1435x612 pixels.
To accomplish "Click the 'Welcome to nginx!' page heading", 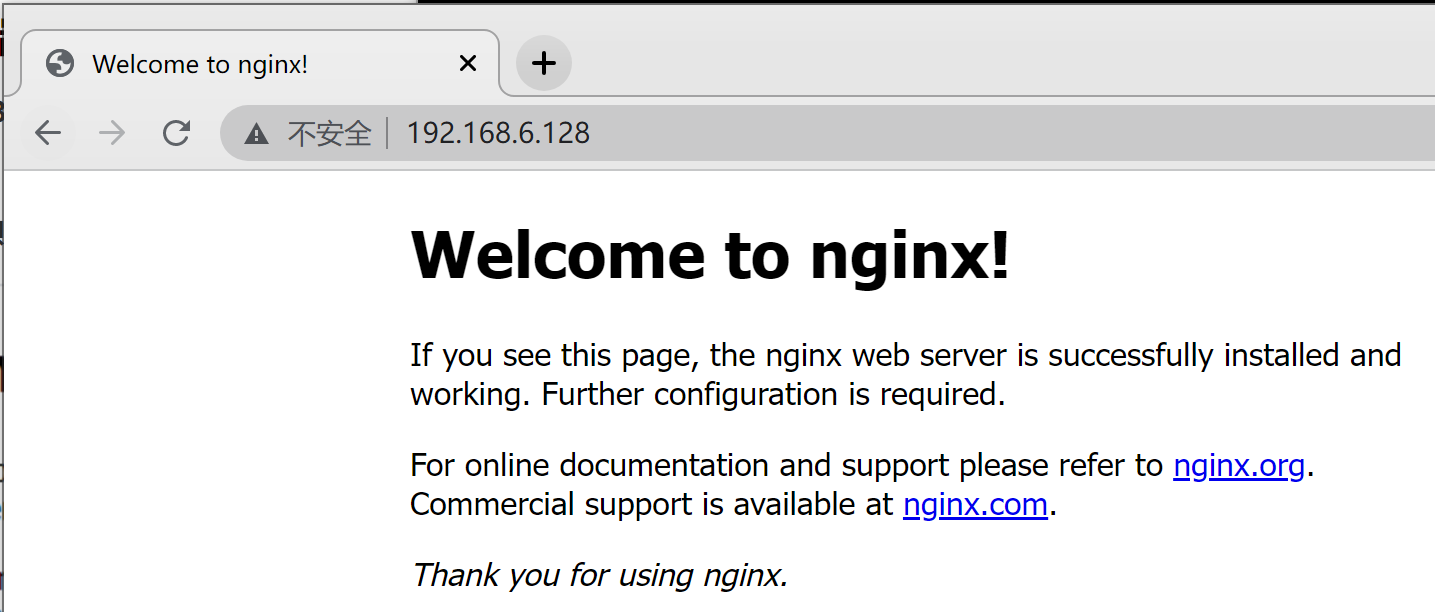I will click(x=711, y=256).
